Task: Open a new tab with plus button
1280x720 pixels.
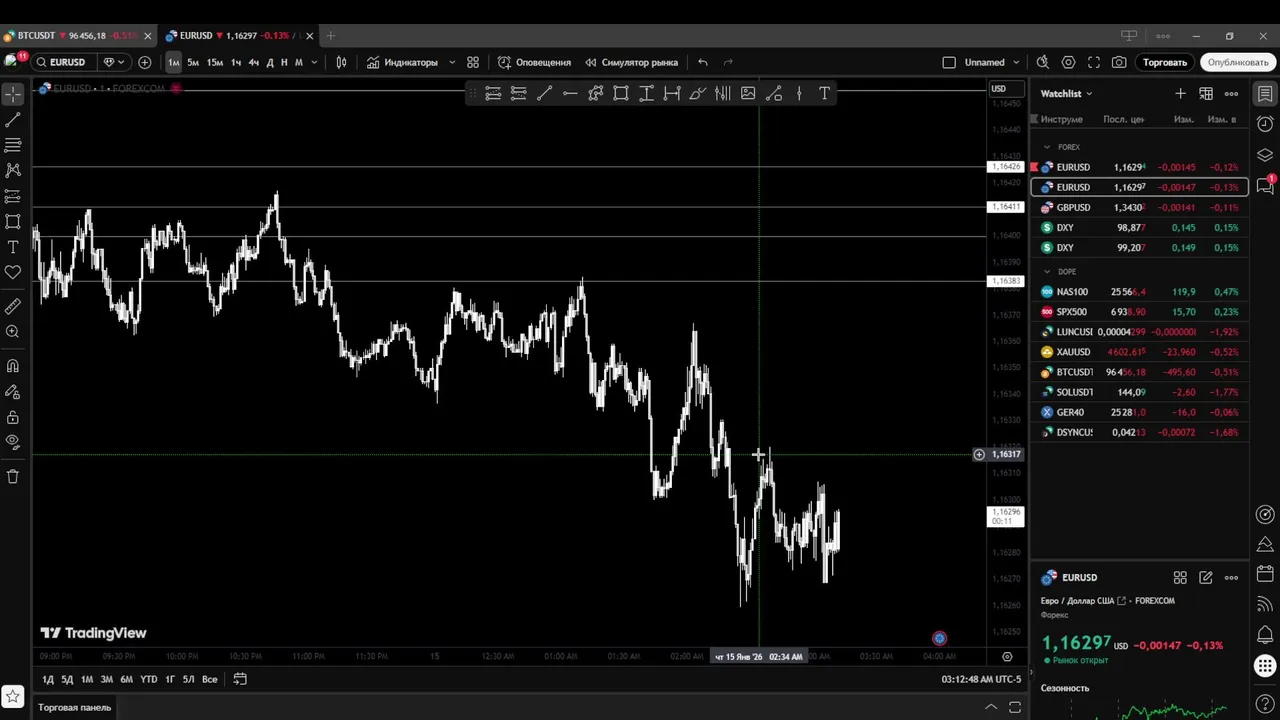Action: [x=331, y=36]
